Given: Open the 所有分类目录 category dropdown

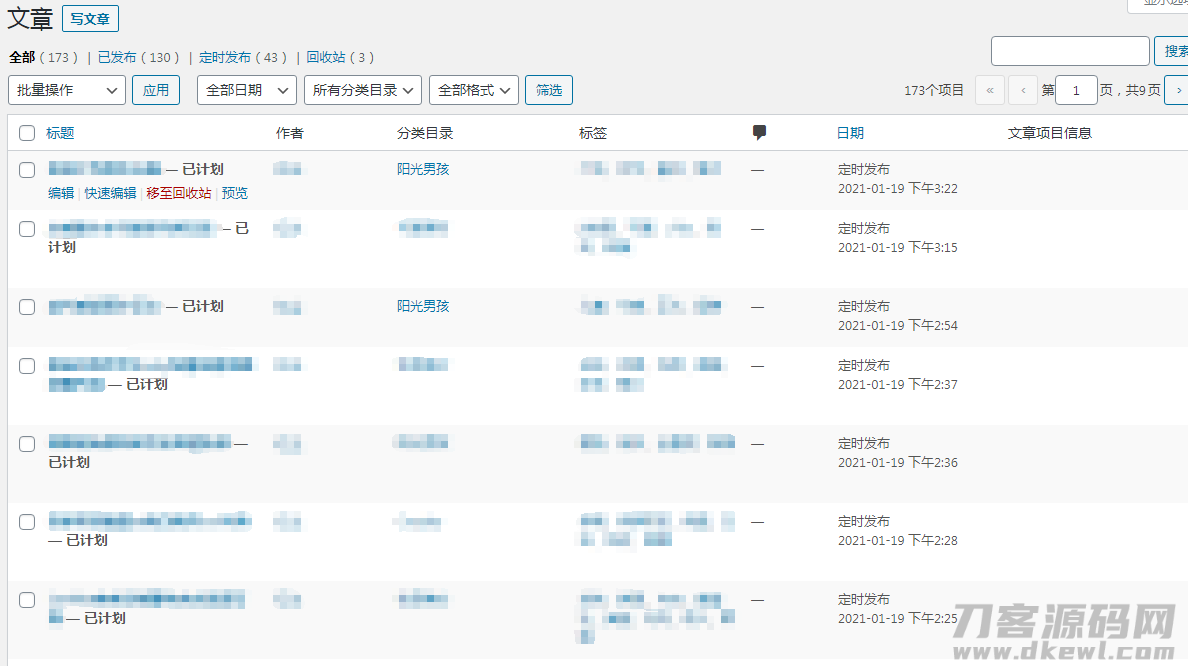Looking at the screenshot, I should pos(362,90).
